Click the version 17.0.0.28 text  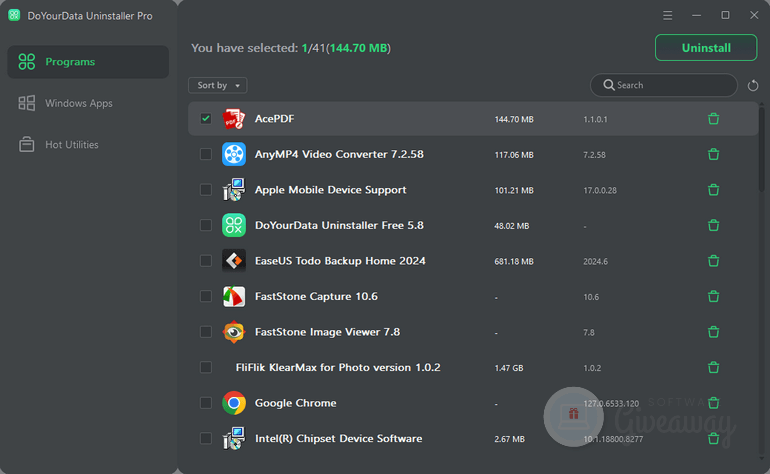coord(600,191)
